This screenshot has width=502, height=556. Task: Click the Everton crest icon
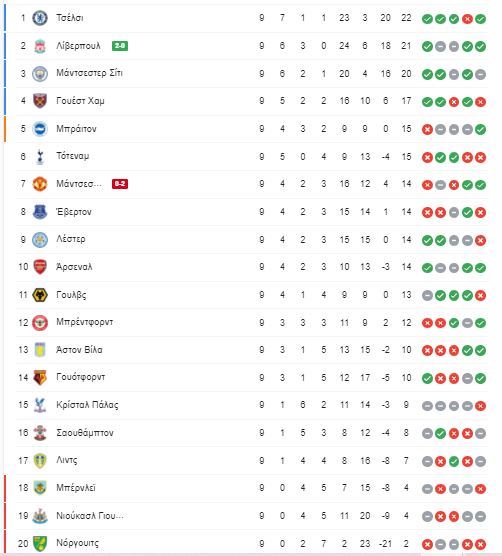pos(40,212)
